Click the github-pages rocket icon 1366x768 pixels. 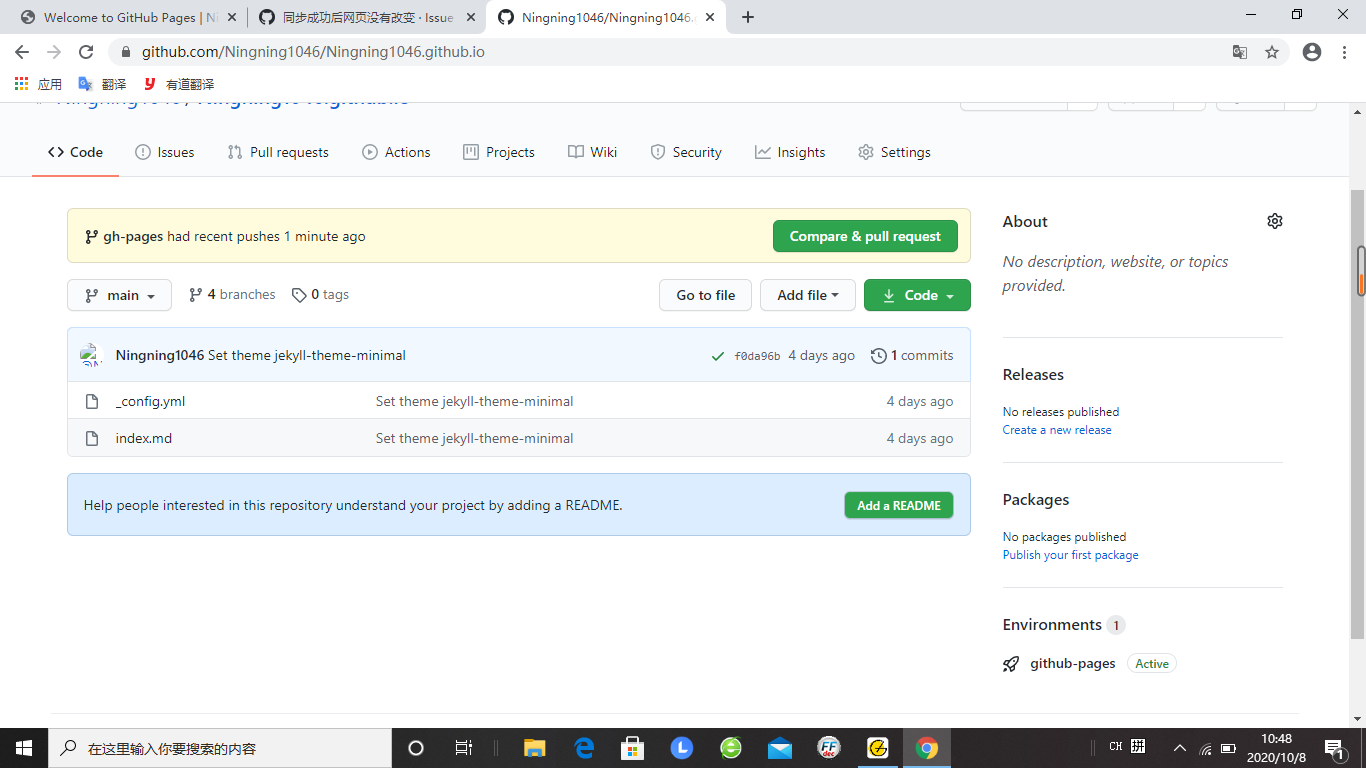pos(1011,663)
